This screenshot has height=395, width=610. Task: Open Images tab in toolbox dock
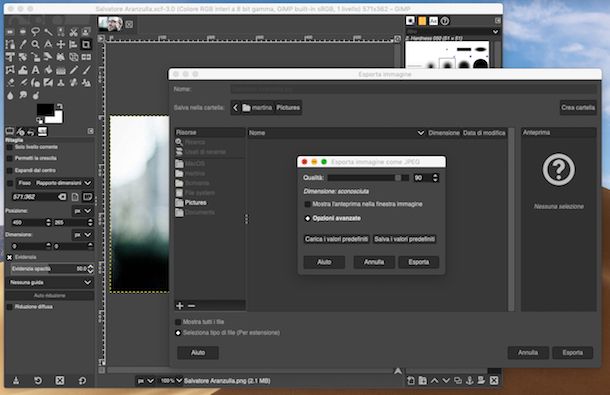42,132
